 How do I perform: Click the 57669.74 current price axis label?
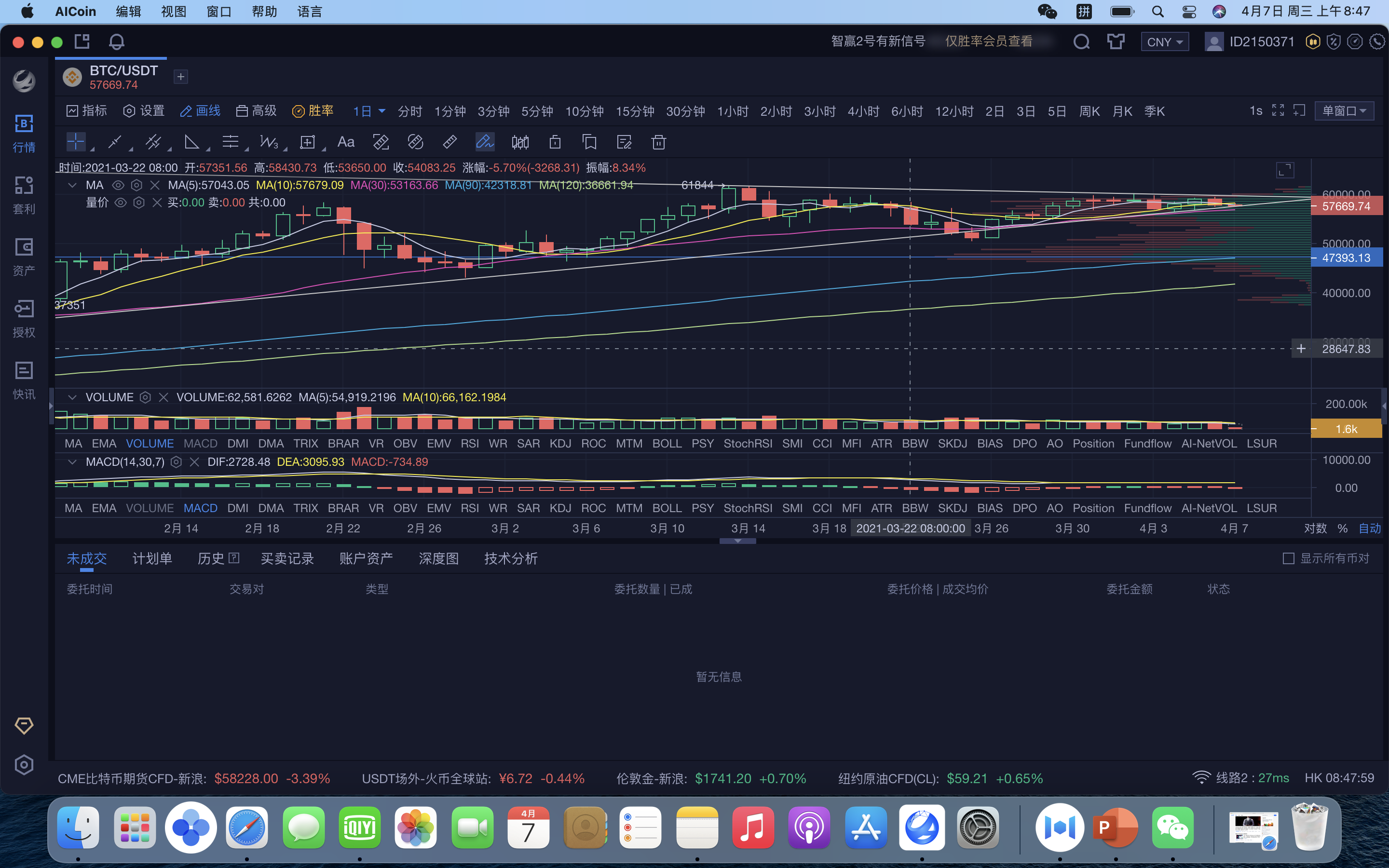click(1347, 207)
